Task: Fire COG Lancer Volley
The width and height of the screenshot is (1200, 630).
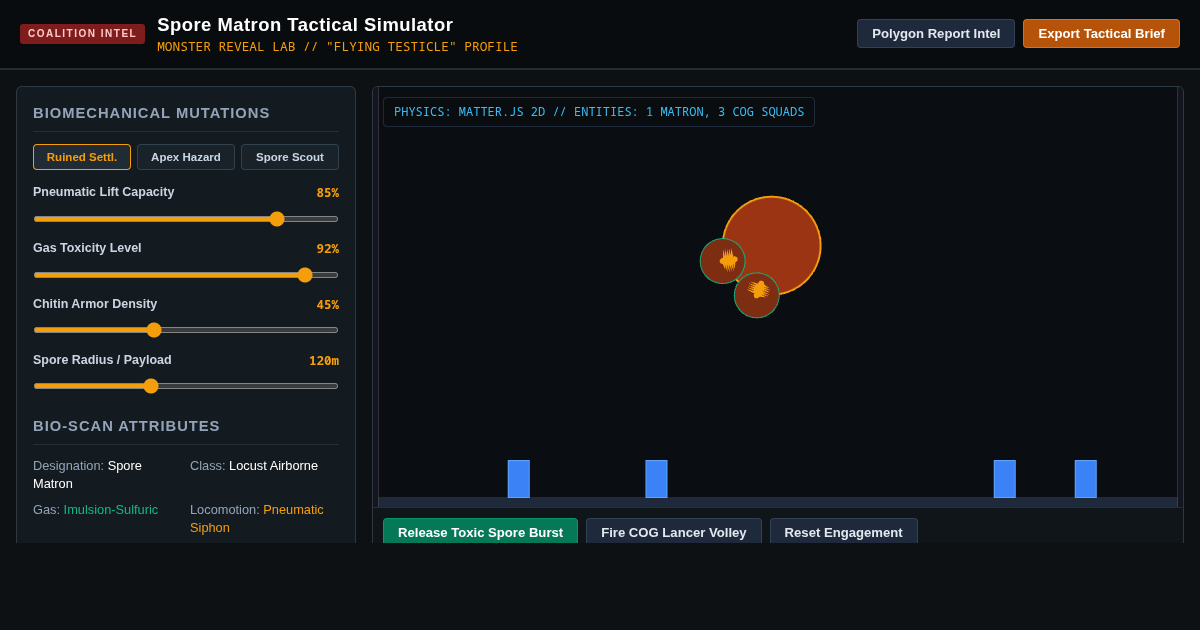Action: [674, 531]
